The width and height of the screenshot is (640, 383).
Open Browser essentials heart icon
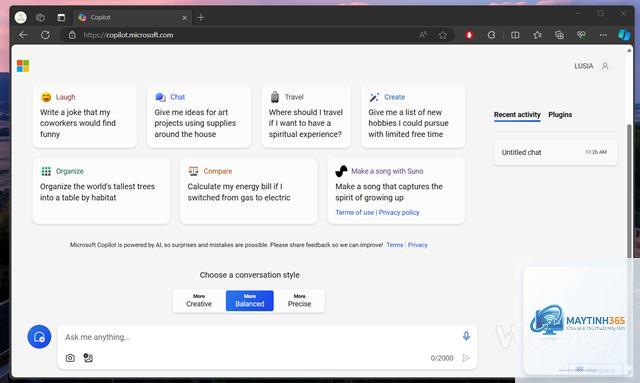pos(581,35)
